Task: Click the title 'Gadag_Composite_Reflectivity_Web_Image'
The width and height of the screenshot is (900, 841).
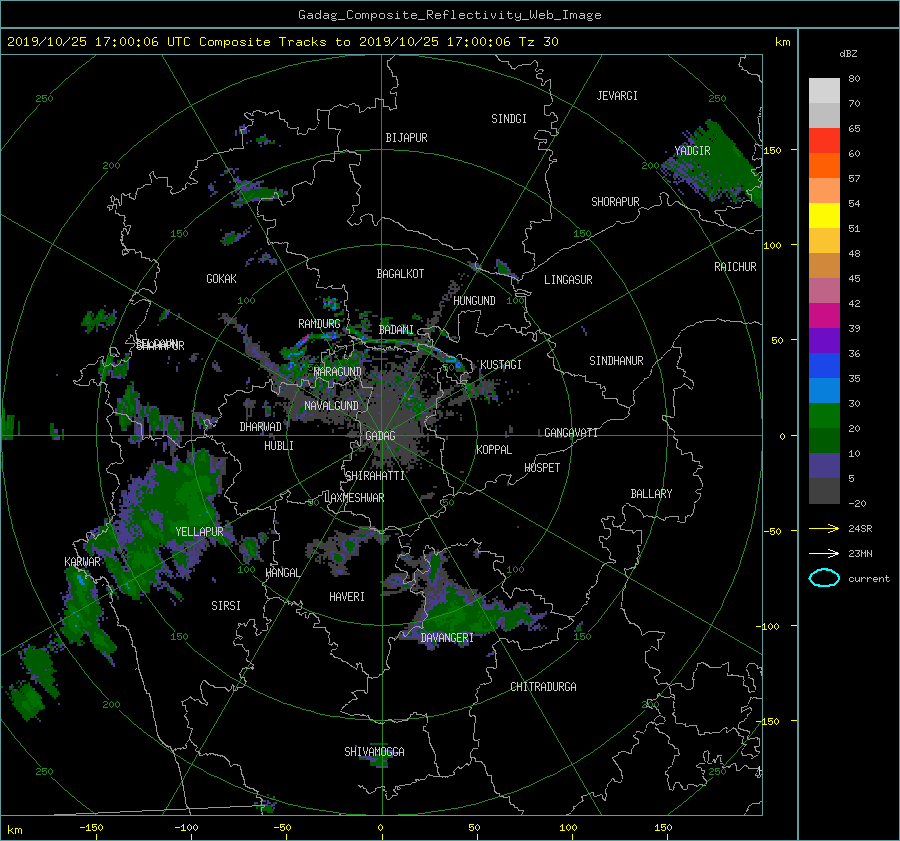Action: coord(449,15)
